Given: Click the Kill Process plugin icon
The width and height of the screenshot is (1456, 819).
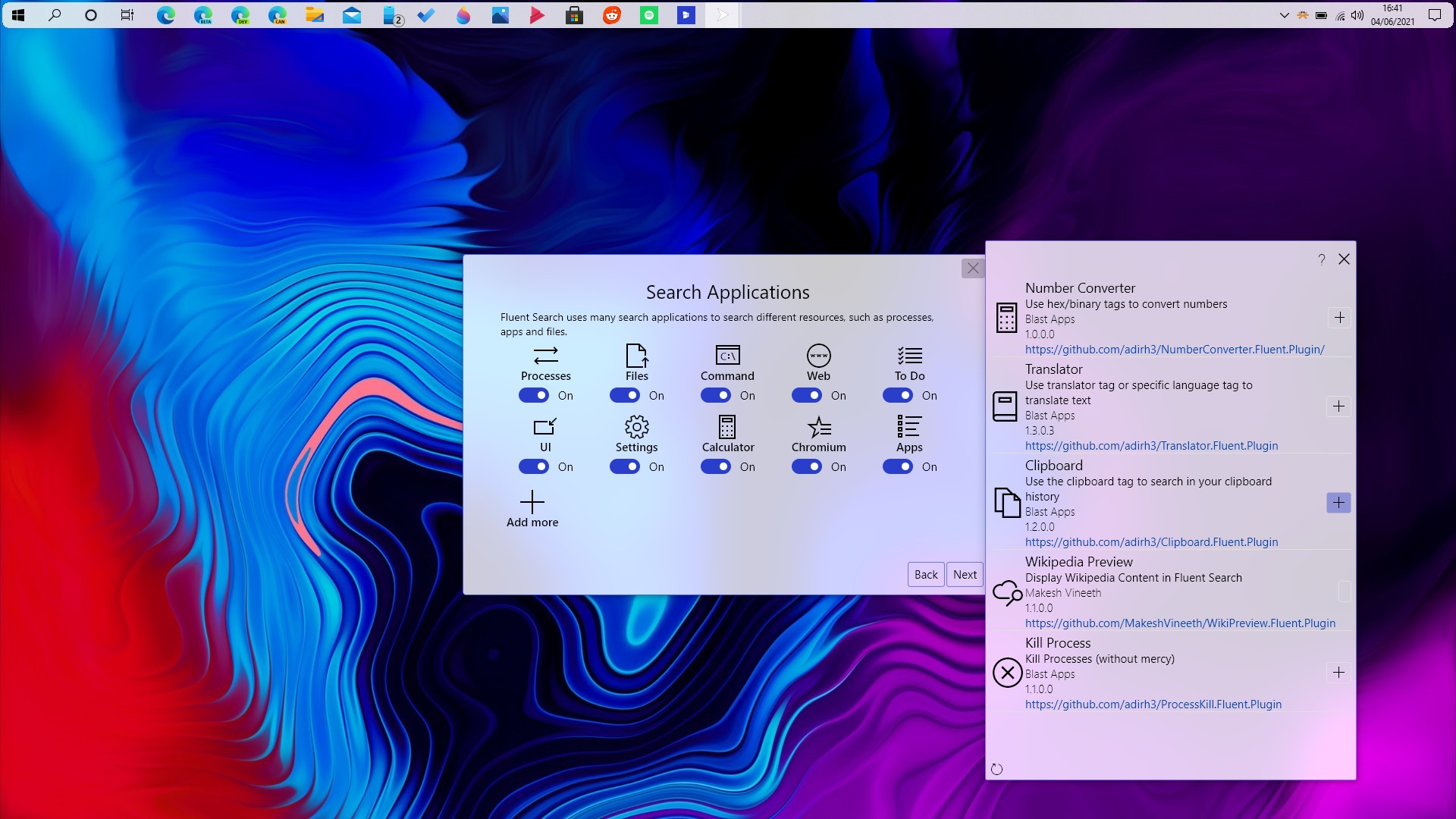Looking at the screenshot, I should pyautogui.click(x=1007, y=673).
